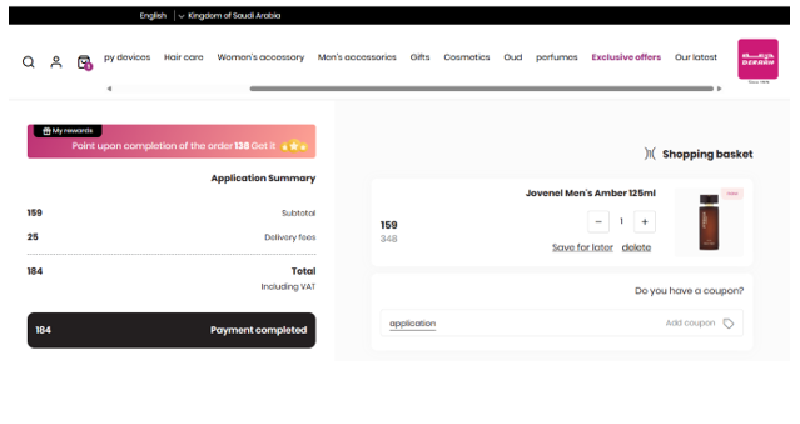This screenshot has height=424, width=800.
Task: Click the new badge on product image
Action: (x=732, y=193)
